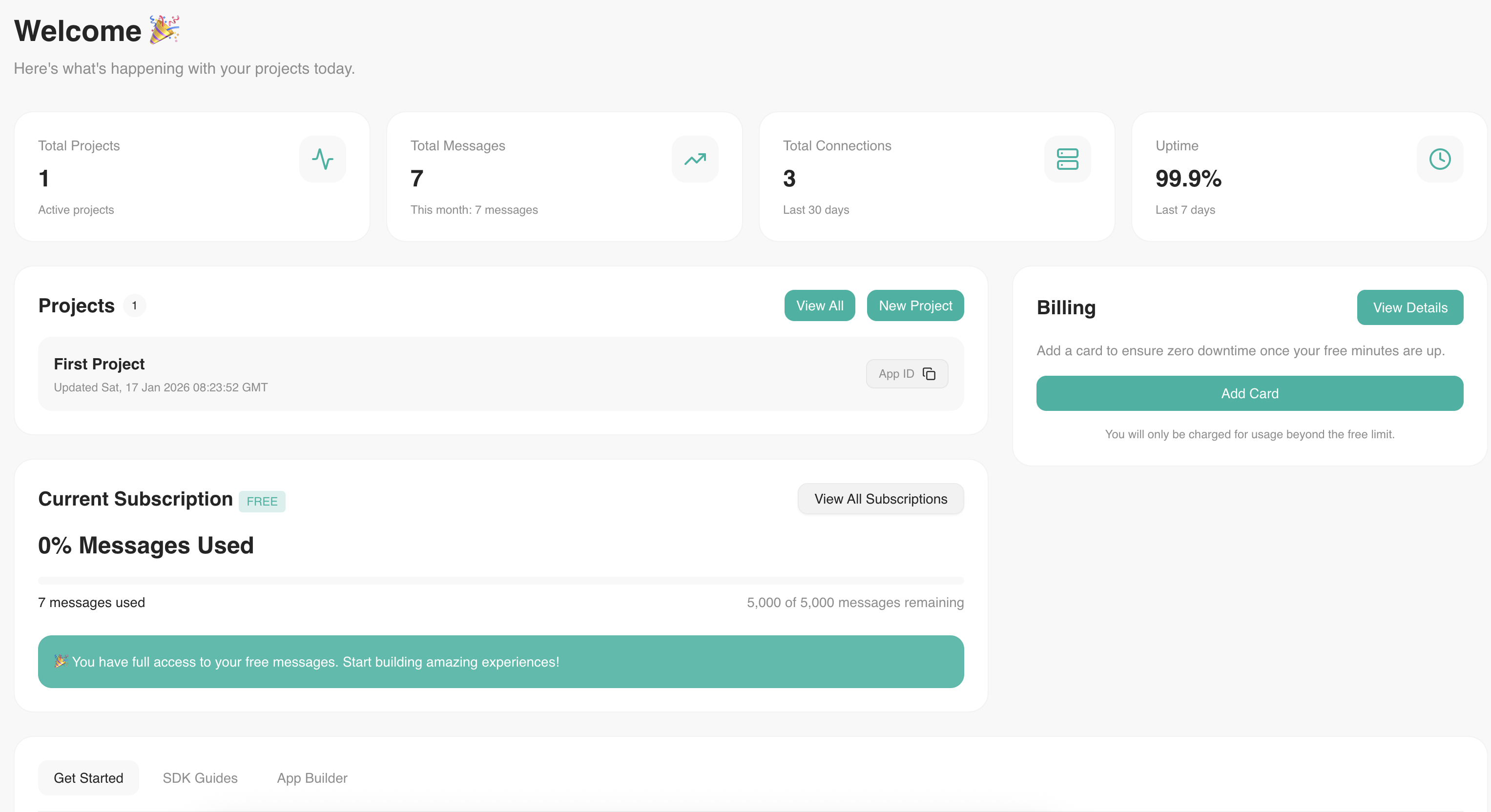
Task: Switch to the Get Started tab
Action: pyautogui.click(x=88, y=777)
